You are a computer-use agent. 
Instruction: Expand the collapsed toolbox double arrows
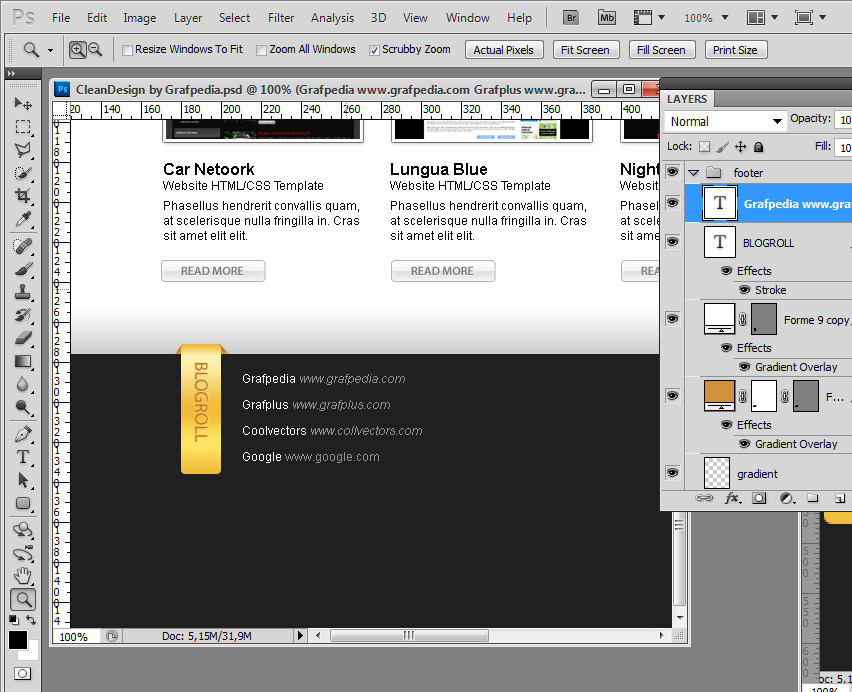pyautogui.click(x=11, y=73)
